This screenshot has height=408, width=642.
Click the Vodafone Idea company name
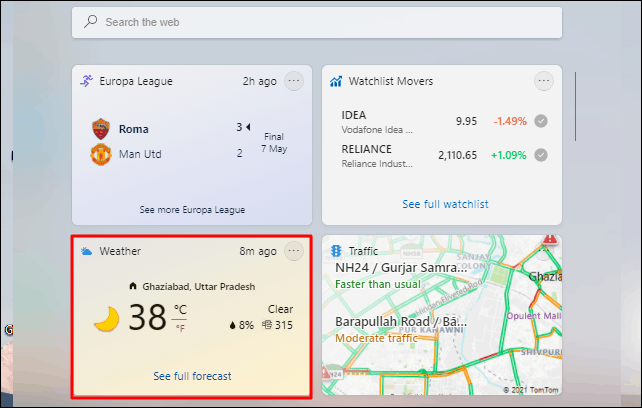[377, 130]
